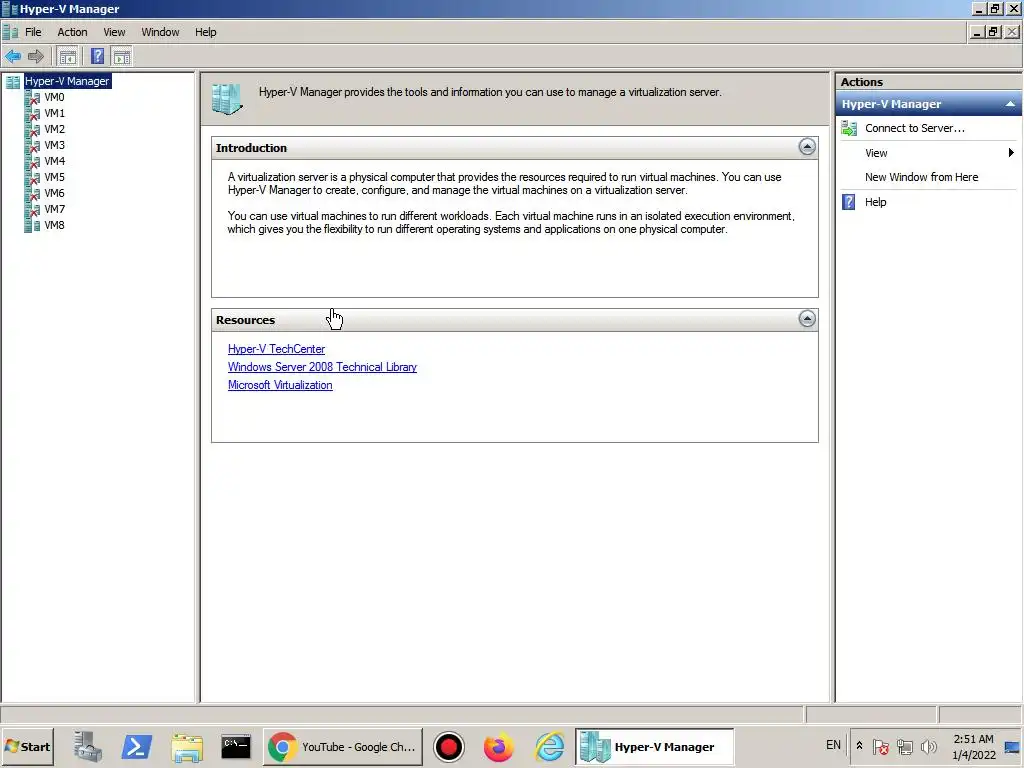Open the Hyper-V TechCenter link
This screenshot has width=1024, height=768.
[276, 349]
